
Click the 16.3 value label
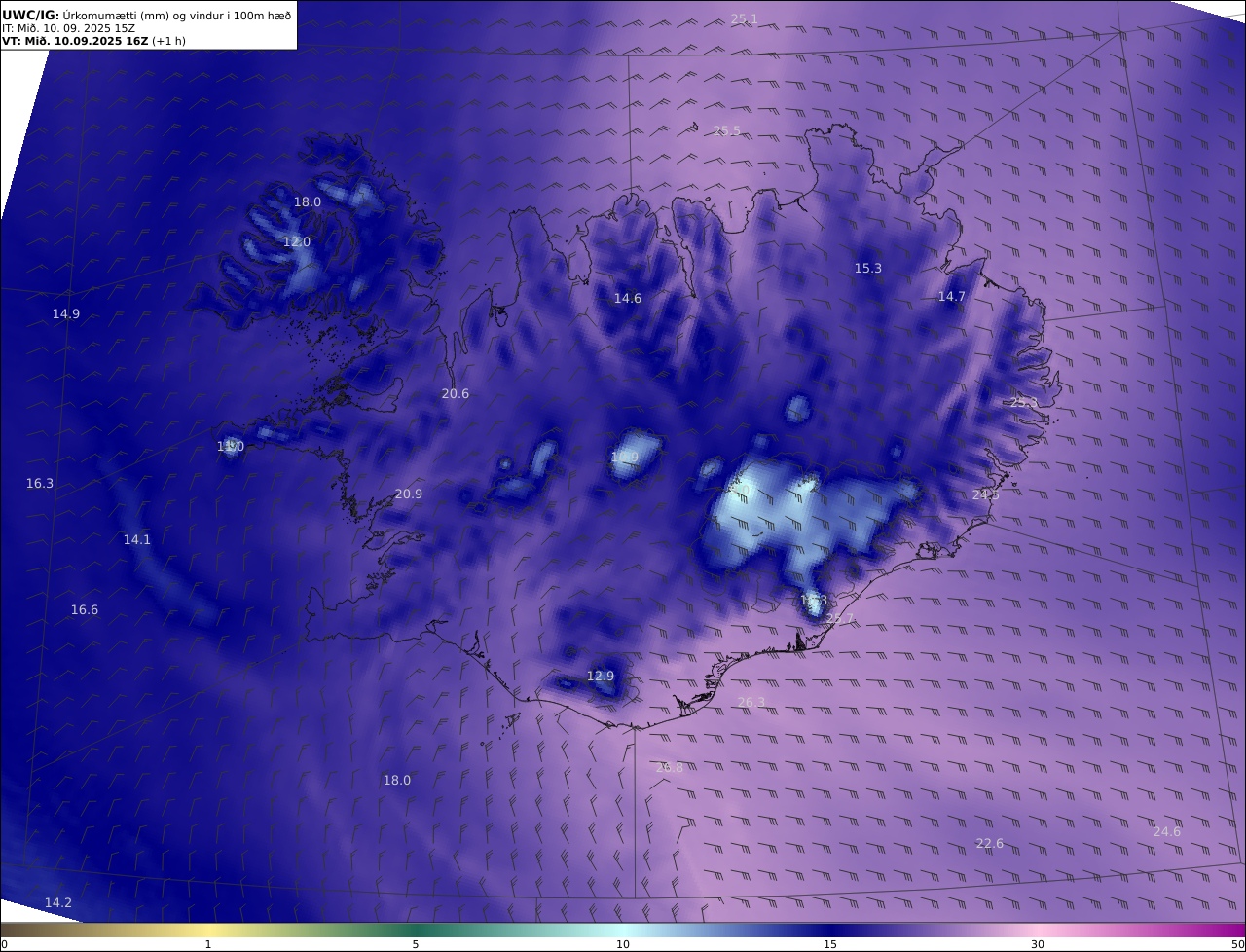(40, 483)
